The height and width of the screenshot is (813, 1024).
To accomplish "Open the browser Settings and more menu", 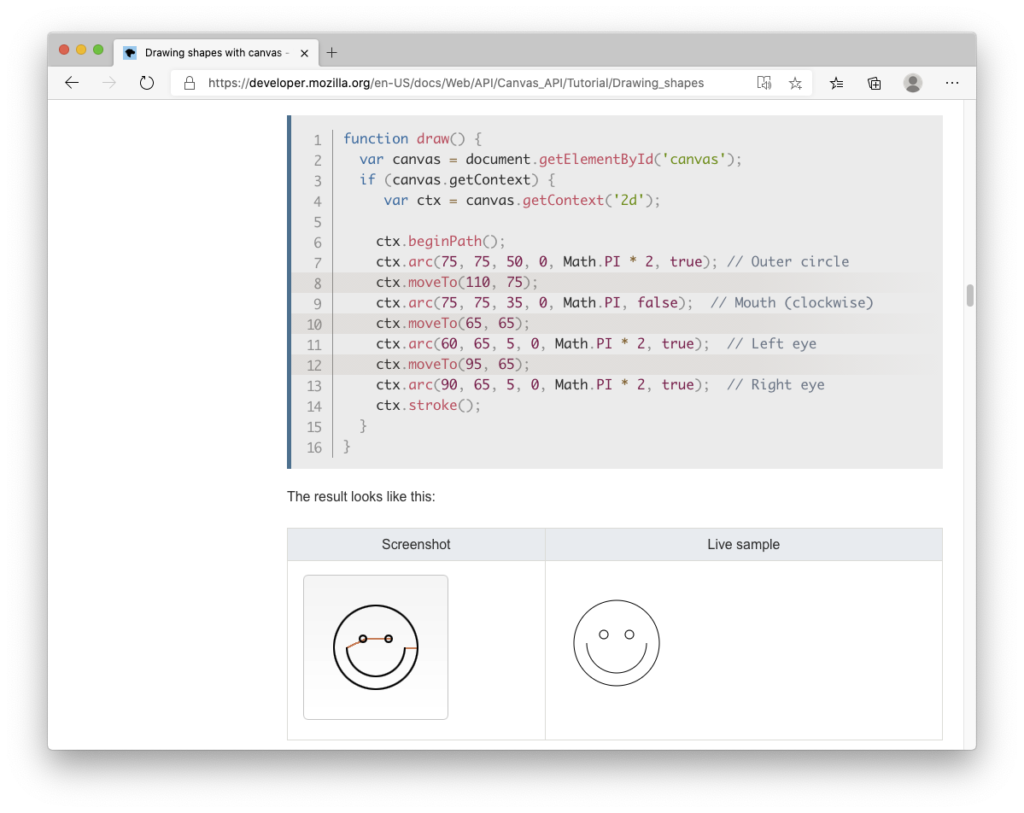I will click(x=952, y=83).
